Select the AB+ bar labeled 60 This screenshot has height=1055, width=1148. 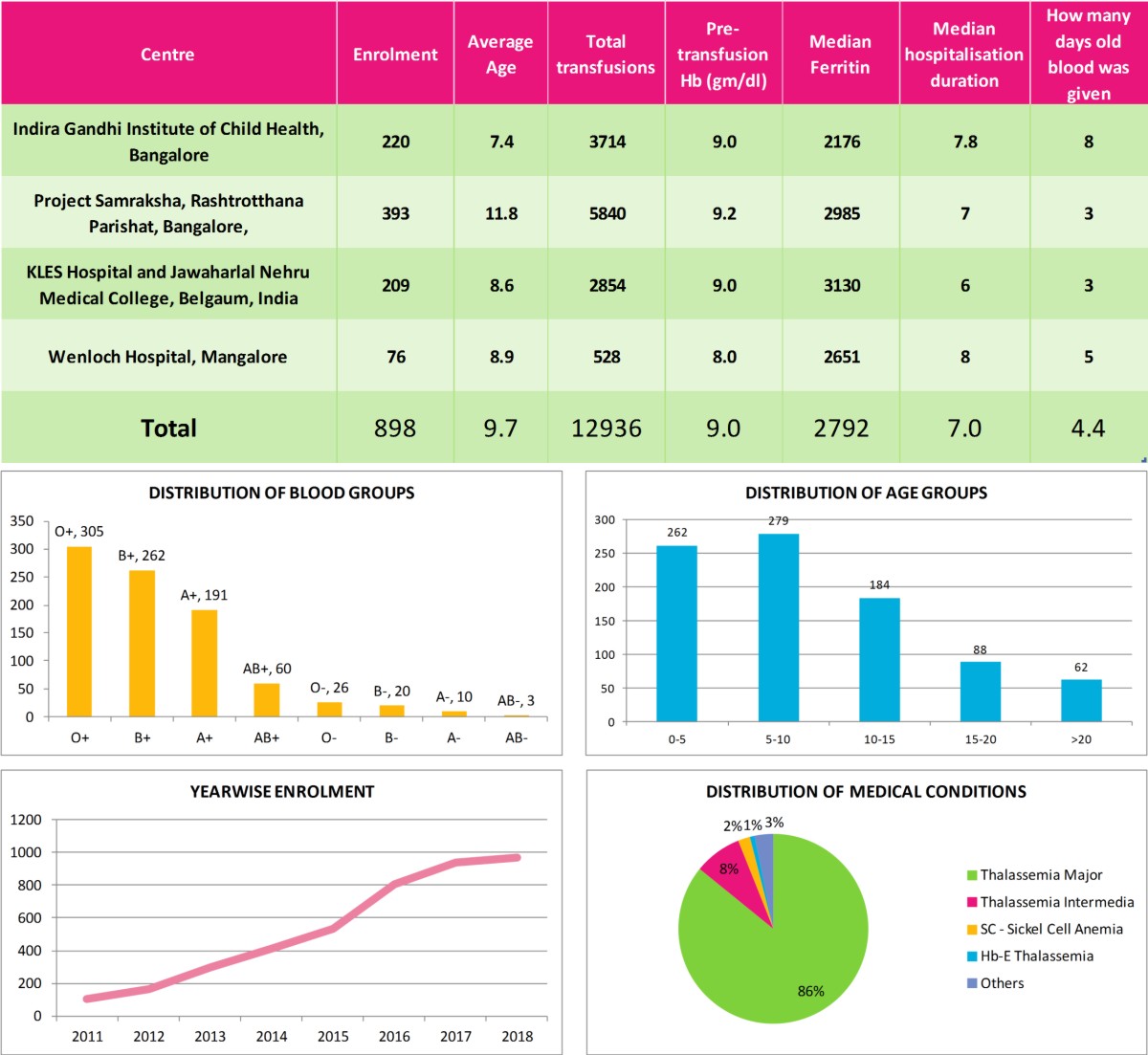coord(267,700)
